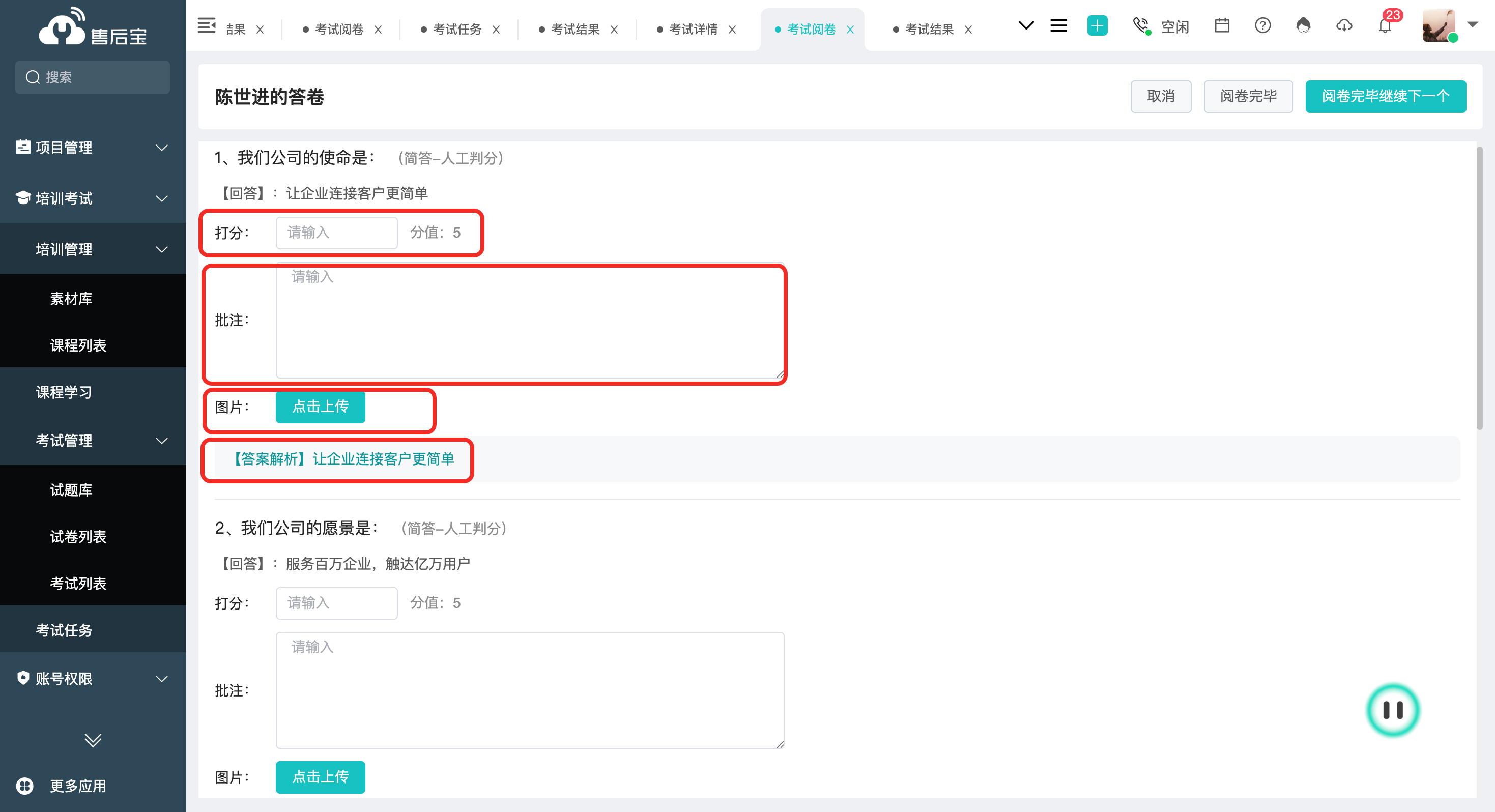Expand the sidebar double-chevron down

[x=93, y=740]
